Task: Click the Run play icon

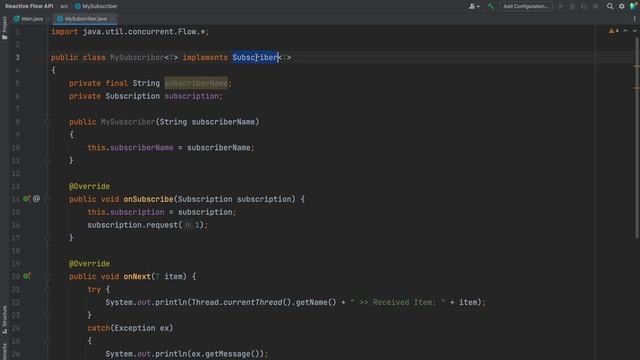Action: click(x=561, y=6)
